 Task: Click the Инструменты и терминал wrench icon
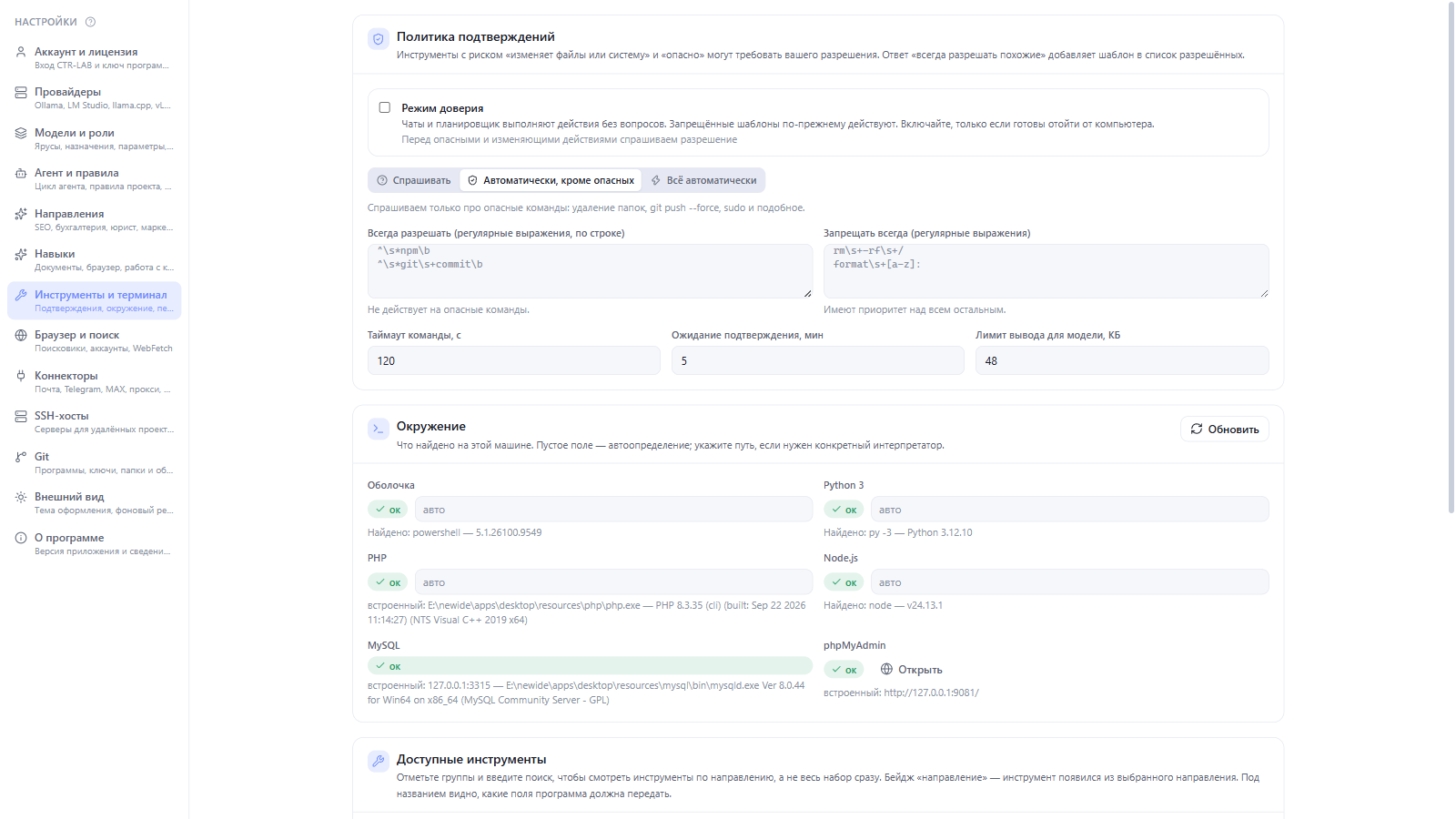click(x=21, y=295)
